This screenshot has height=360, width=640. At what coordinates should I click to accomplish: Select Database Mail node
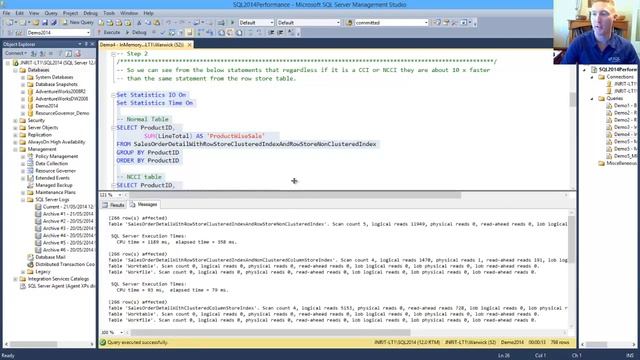coord(50,257)
